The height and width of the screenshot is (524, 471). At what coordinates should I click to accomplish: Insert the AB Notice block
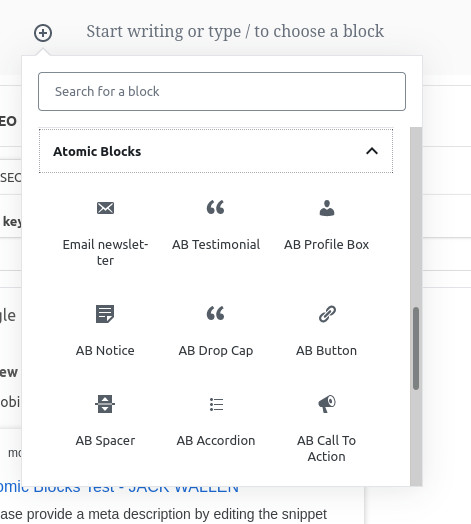coord(105,330)
